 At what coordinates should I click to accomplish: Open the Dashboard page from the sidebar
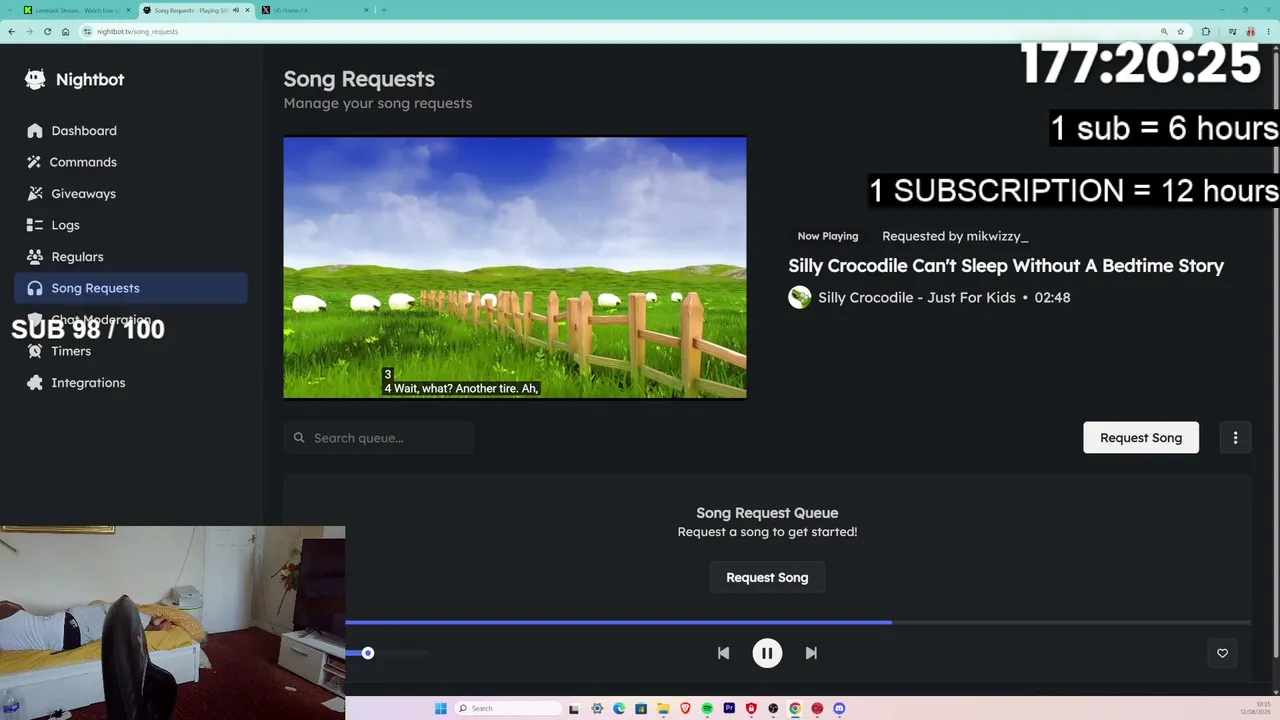coord(131,131)
